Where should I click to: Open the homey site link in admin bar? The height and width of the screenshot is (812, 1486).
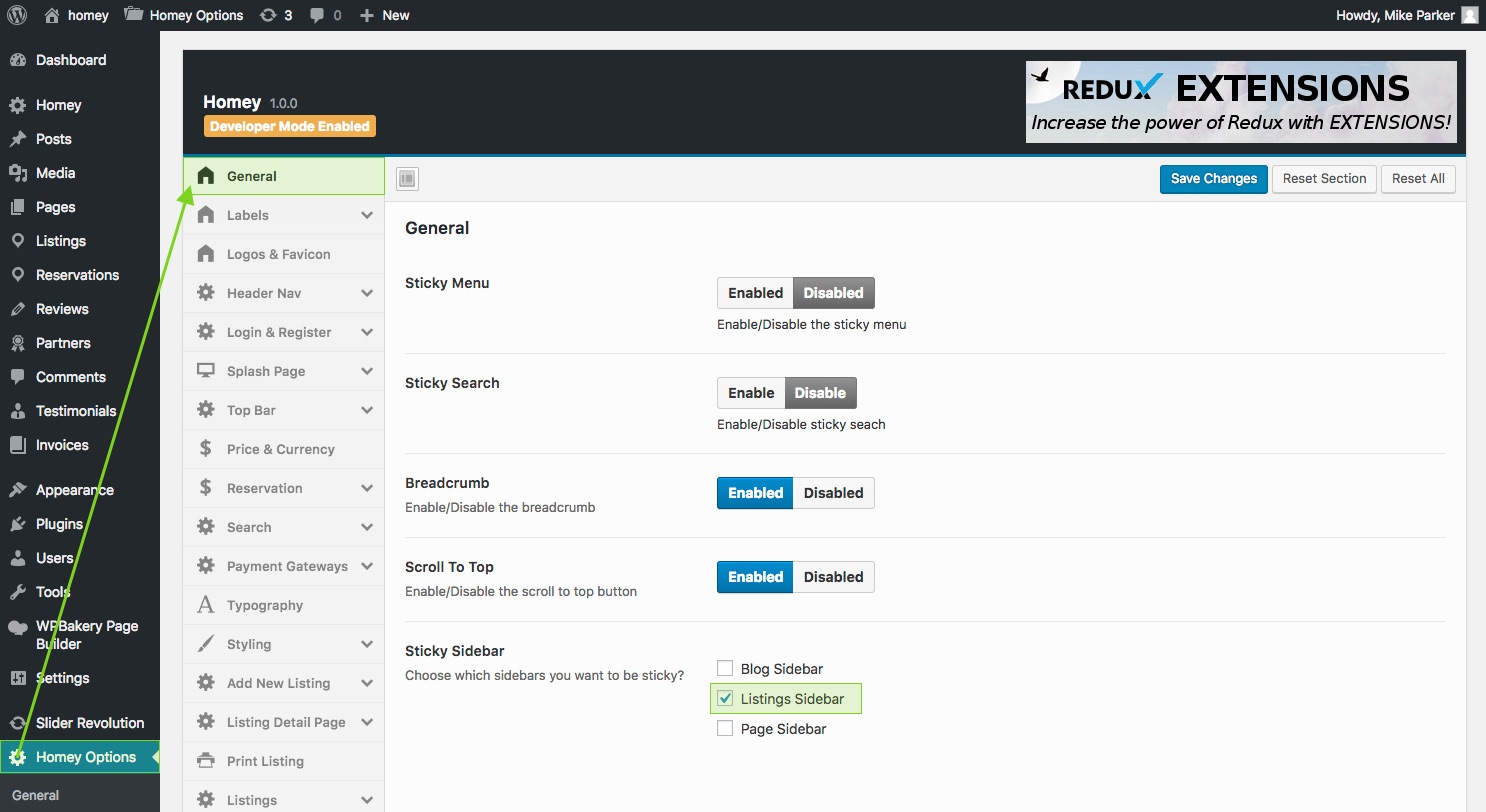pos(77,15)
